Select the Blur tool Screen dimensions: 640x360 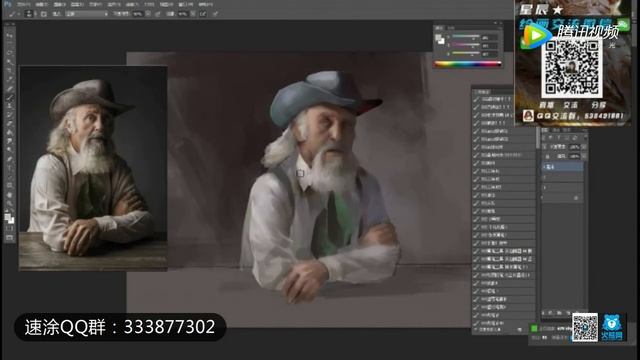click(9, 141)
